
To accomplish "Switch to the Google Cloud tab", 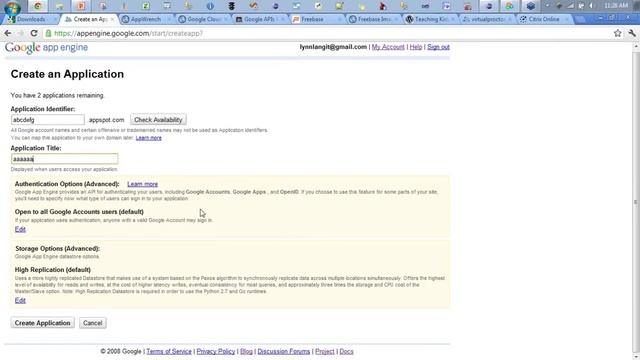I will click(203, 19).
